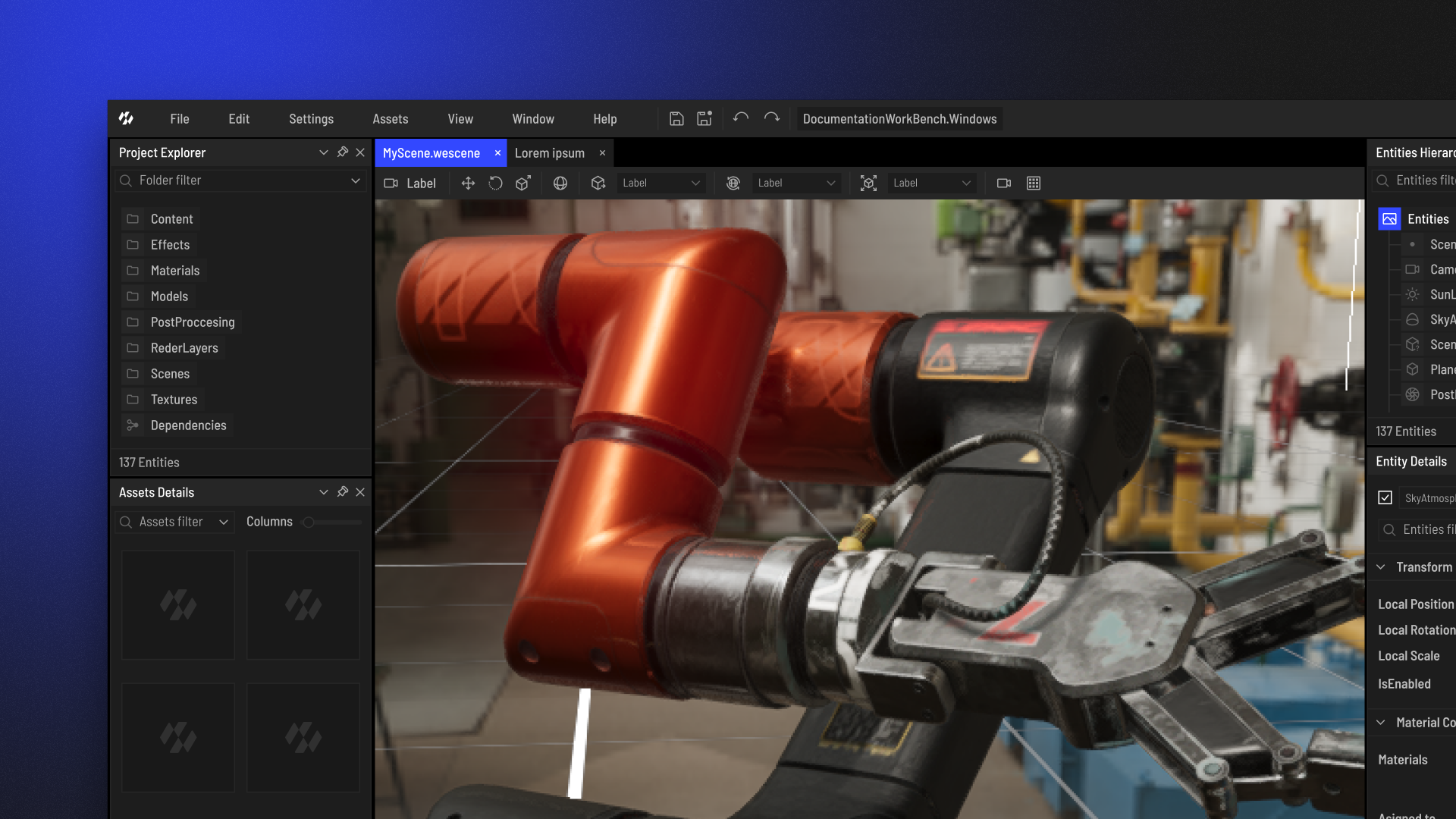Viewport: 1456px width, 819px height.
Task: Click the Dependencies link icon
Action: click(133, 425)
